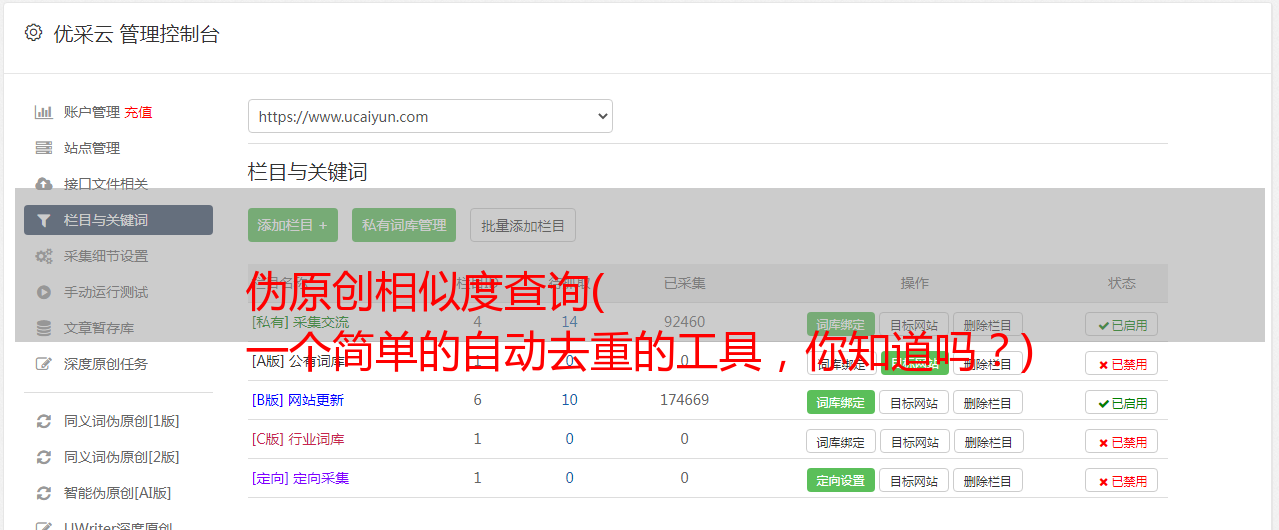The image size is (1279, 530).
Task: Click 删除栏目 in the 网站更新 row
Action: pyautogui.click(x=988, y=403)
